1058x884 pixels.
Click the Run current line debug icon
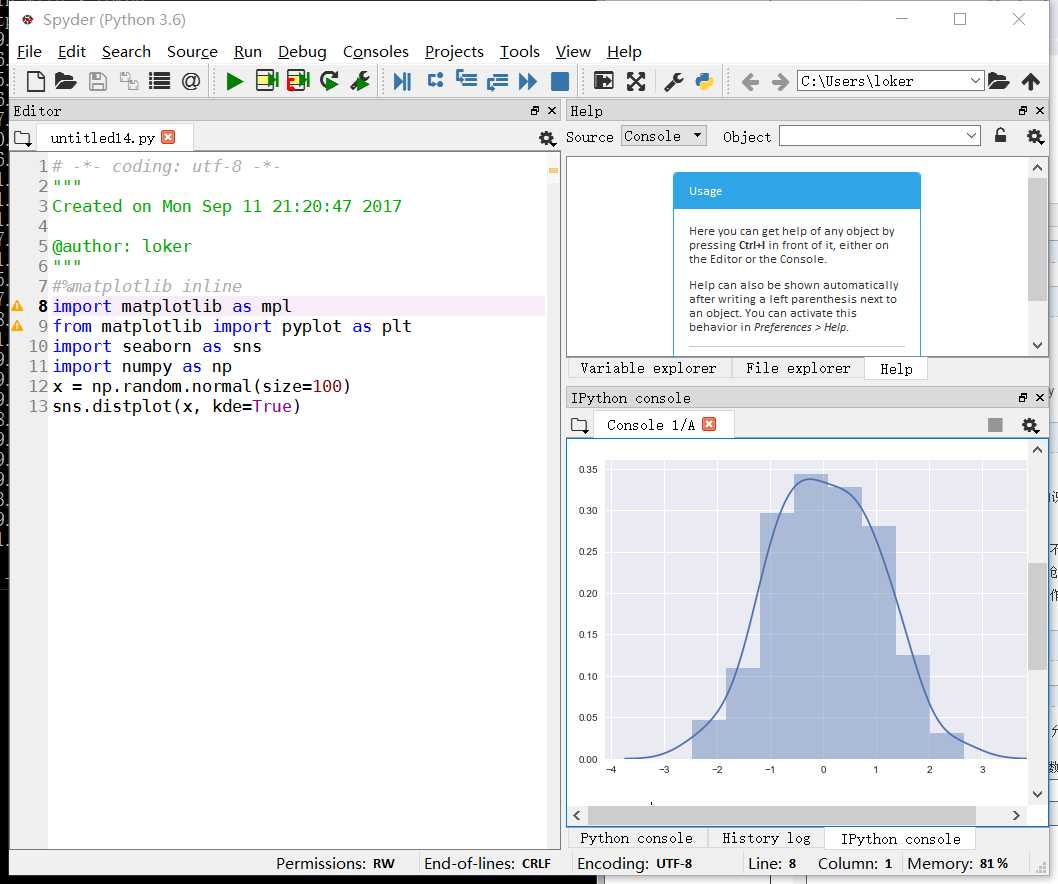click(435, 81)
